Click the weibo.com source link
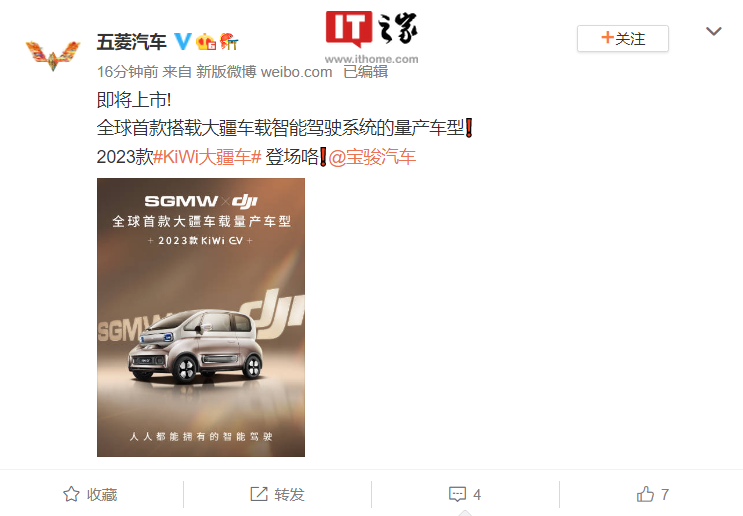The width and height of the screenshot is (743, 516). (296, 72)
